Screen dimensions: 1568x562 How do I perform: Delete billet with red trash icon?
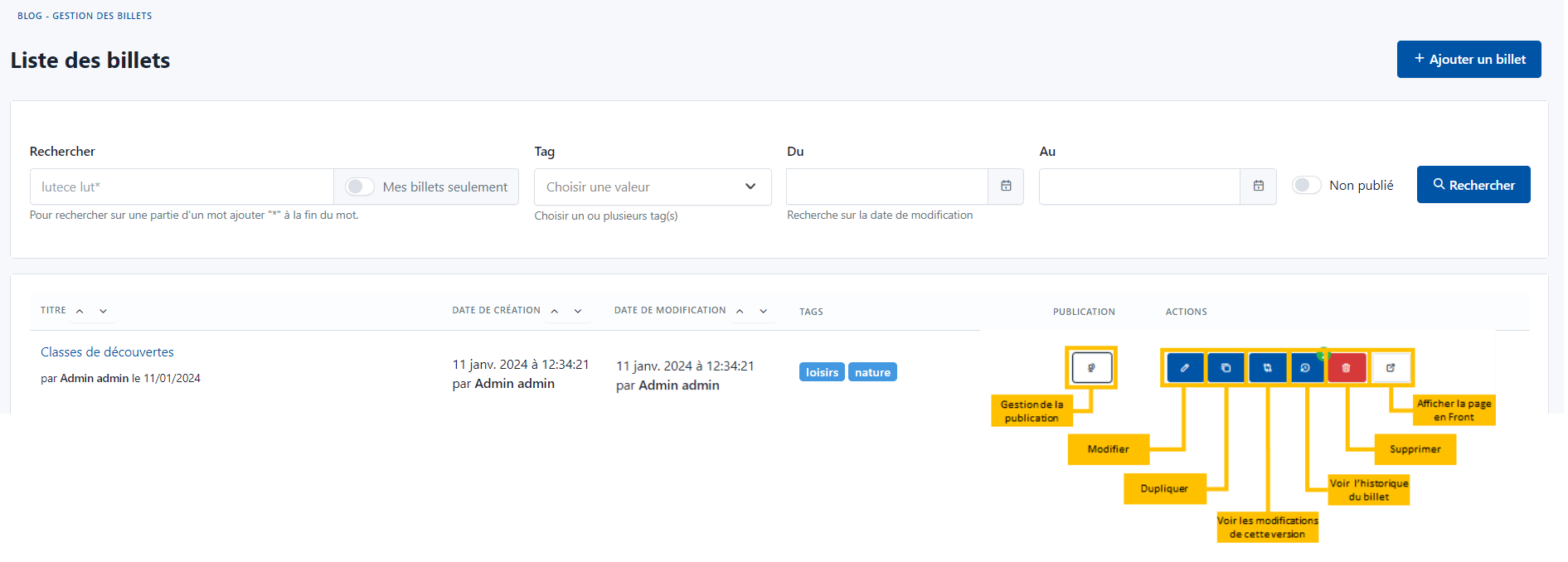click(1347, 368)
